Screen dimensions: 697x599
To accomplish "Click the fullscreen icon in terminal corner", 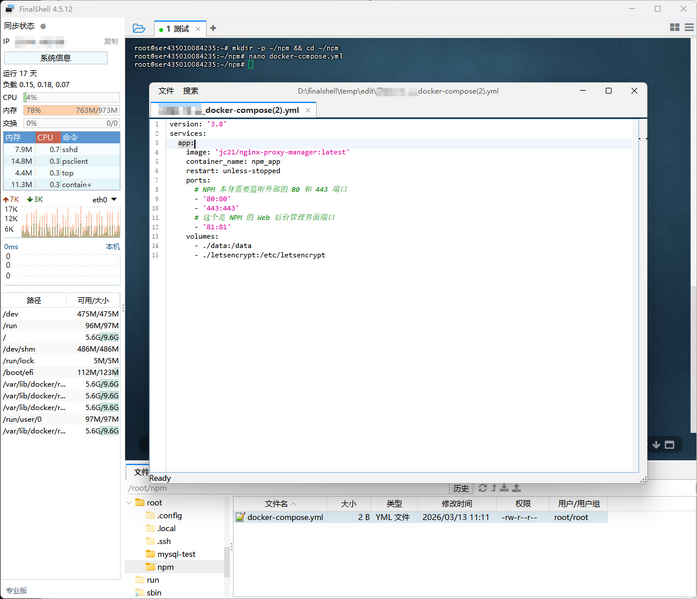I will (x=670, y=445).
